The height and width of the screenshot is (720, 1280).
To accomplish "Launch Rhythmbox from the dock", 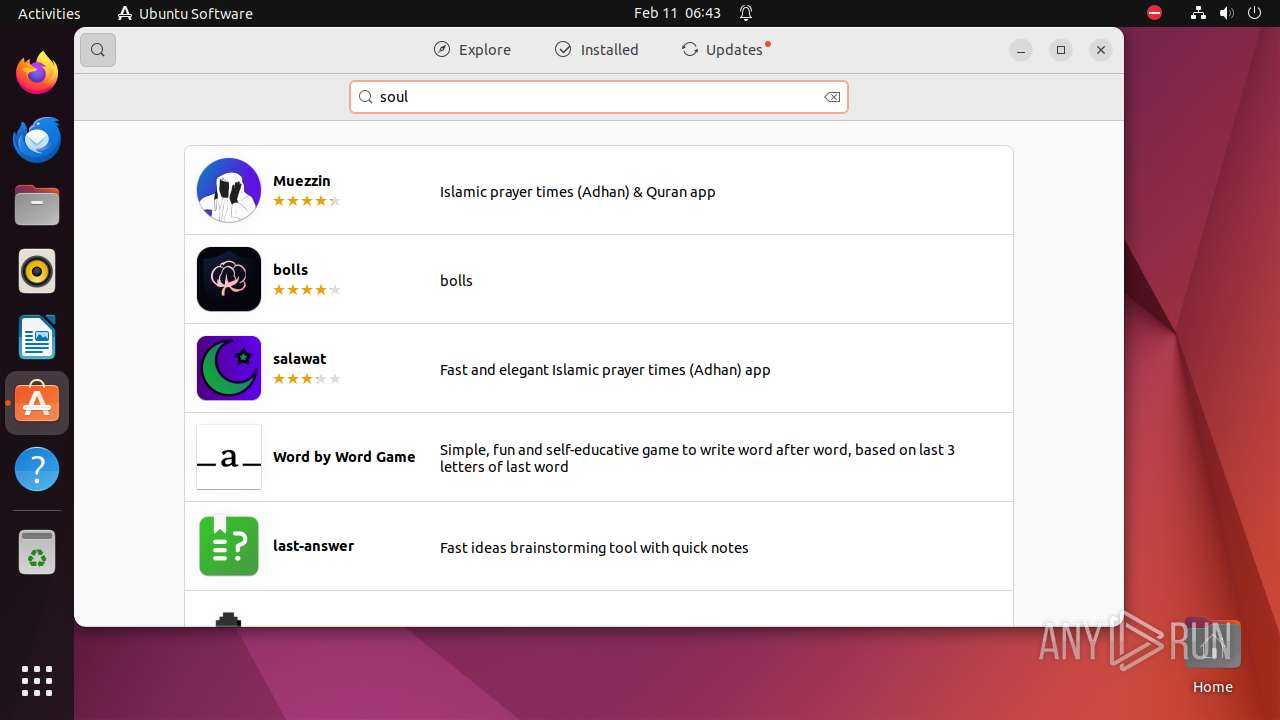I will click(37, 271).
